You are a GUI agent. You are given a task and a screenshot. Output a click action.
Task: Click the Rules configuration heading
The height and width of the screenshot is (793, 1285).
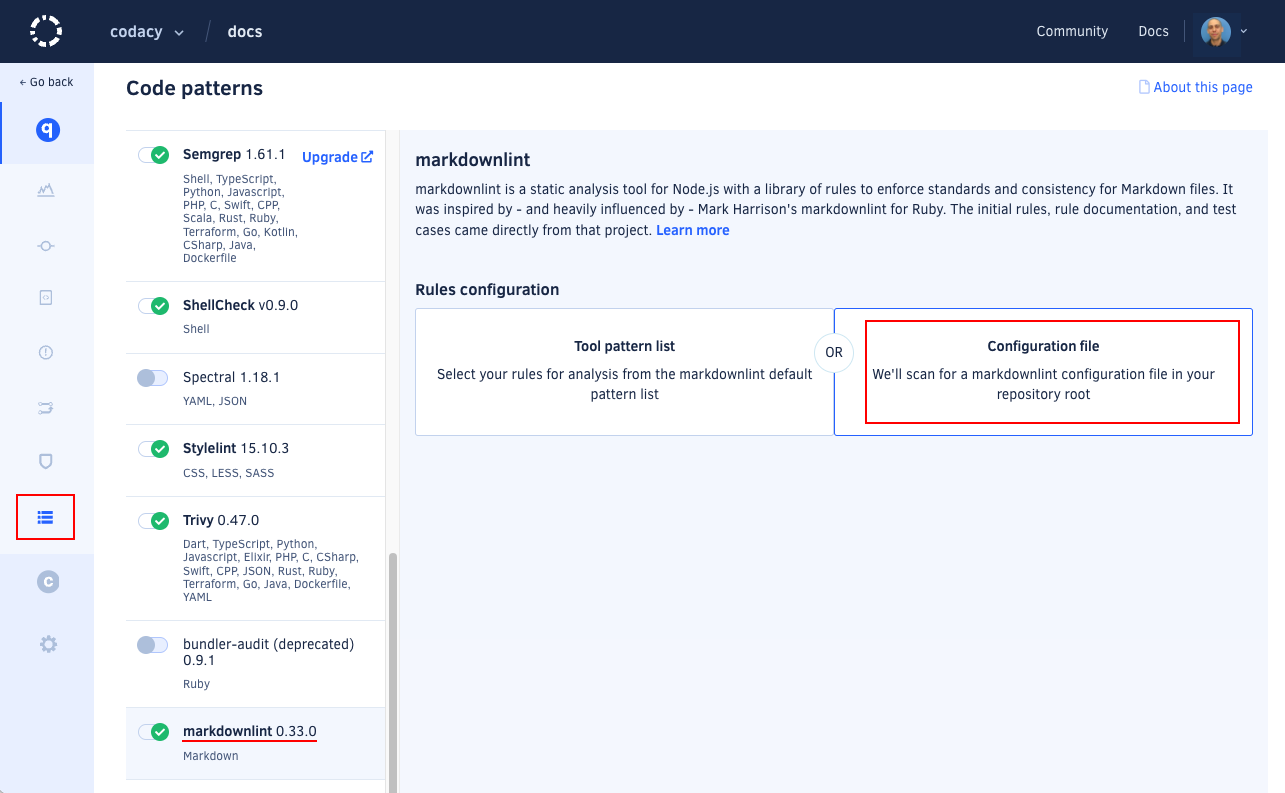(x=487, y=290)
